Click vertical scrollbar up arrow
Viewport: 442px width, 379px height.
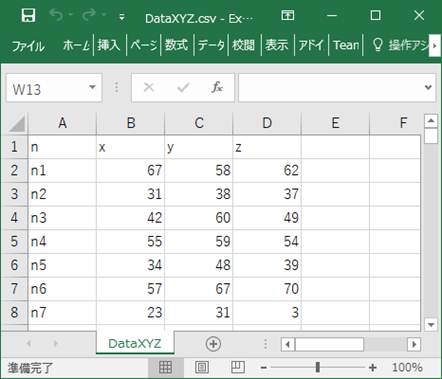tap(431, 120)
